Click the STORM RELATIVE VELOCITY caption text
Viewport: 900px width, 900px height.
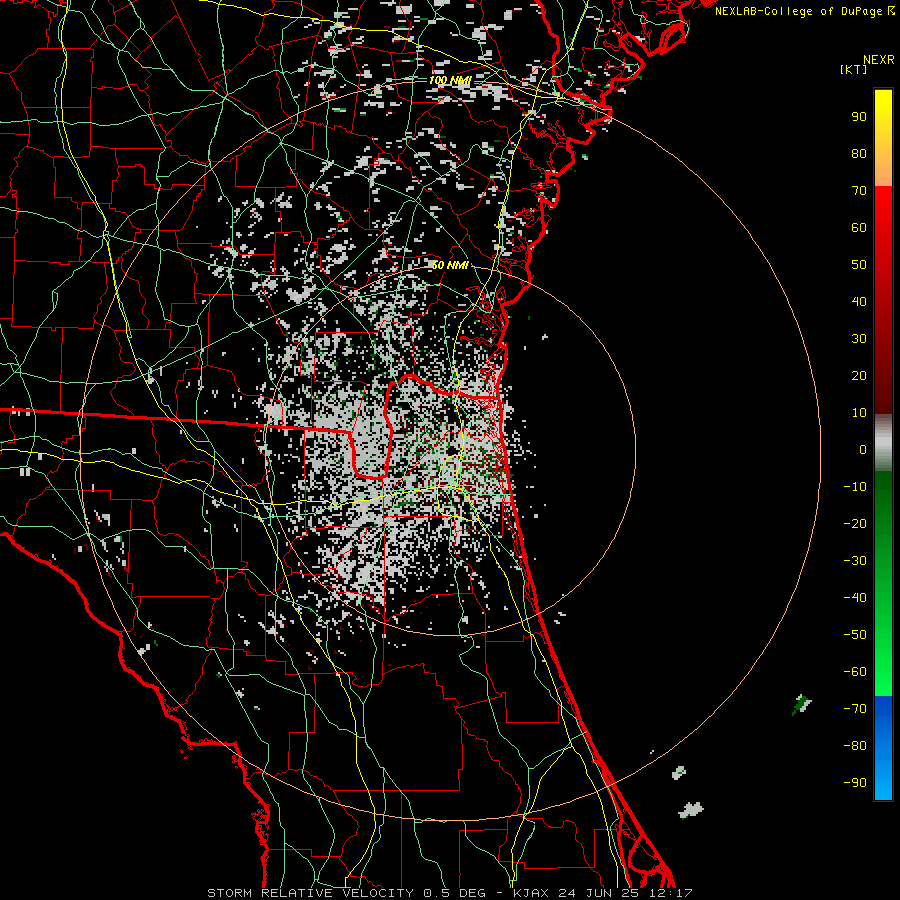coord(310,893)
